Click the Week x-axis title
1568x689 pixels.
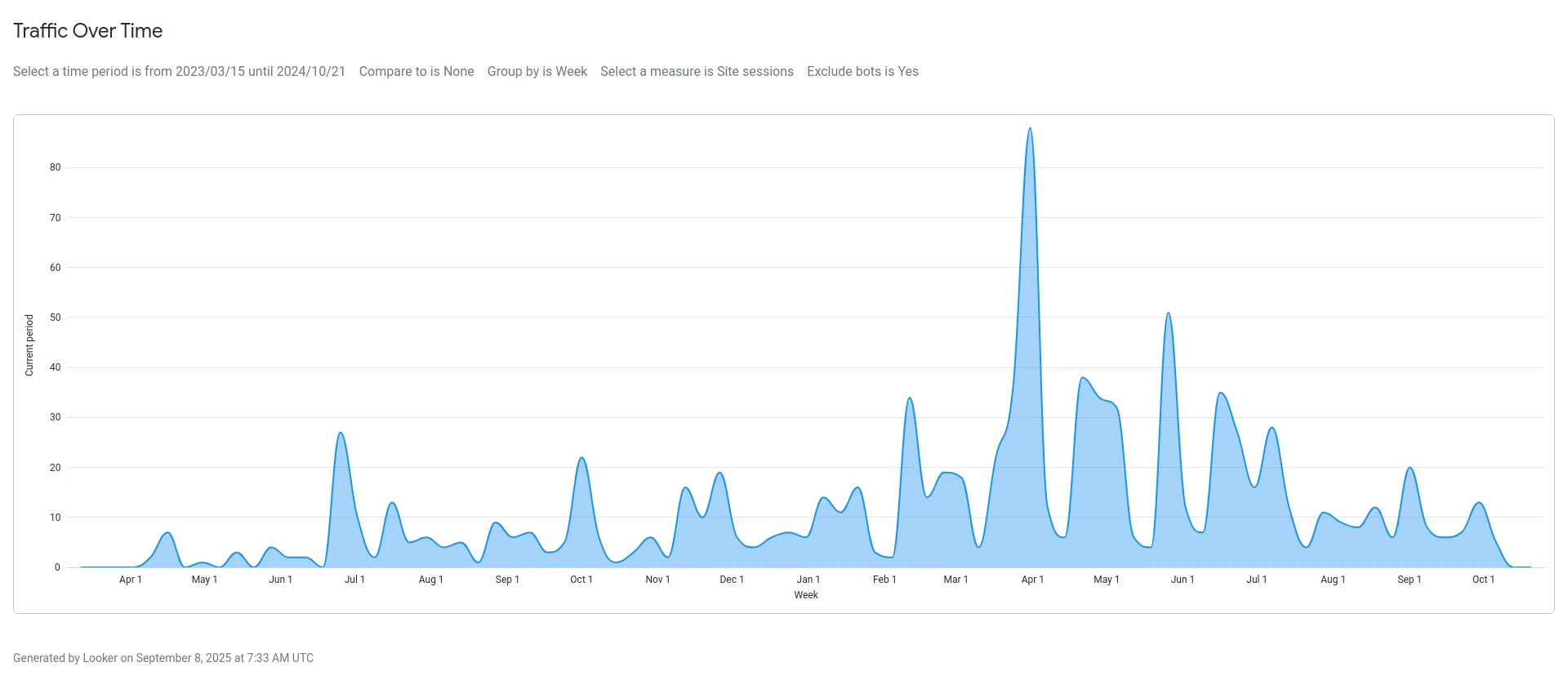click(x=806, y=595)
